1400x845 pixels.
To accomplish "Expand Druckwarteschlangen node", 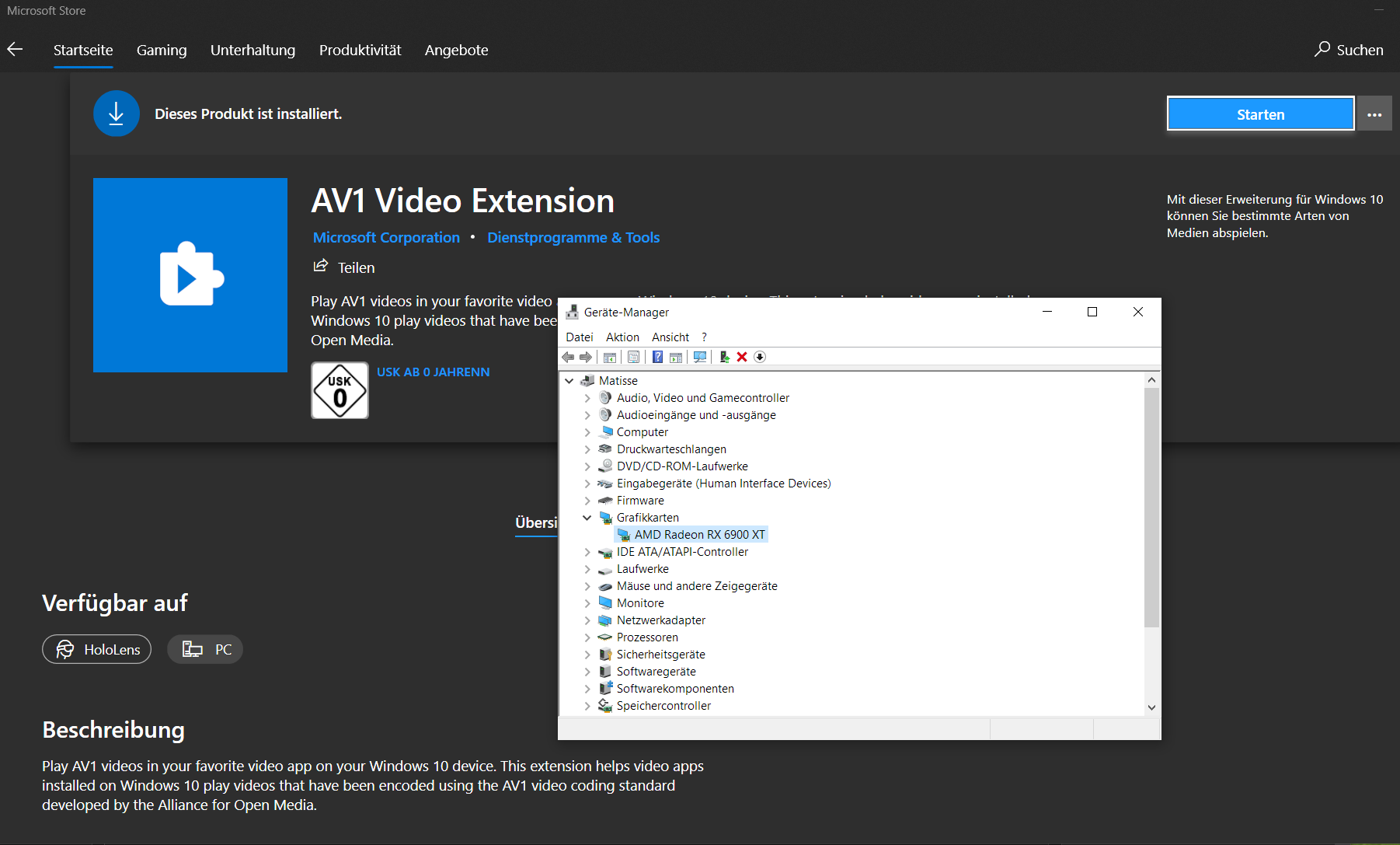I will pos(587,449).
